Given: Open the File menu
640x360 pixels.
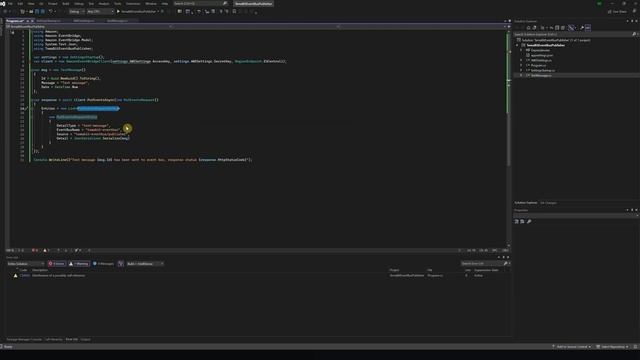Looking at the screenshot, I should 10,3.
